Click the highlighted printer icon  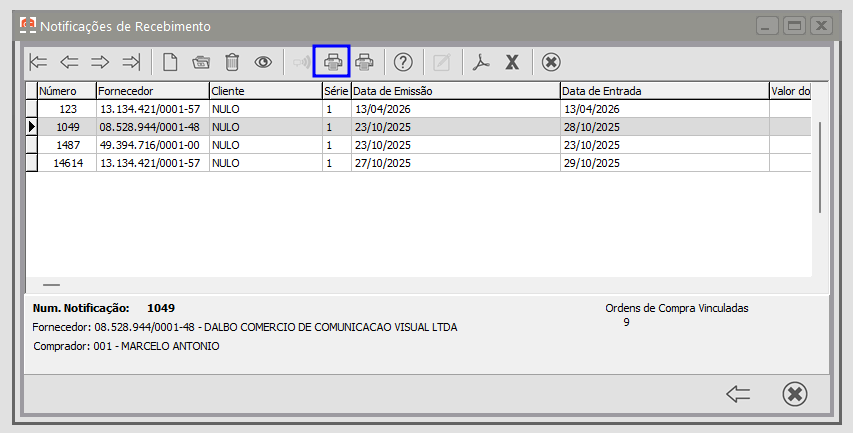[332, 62]
